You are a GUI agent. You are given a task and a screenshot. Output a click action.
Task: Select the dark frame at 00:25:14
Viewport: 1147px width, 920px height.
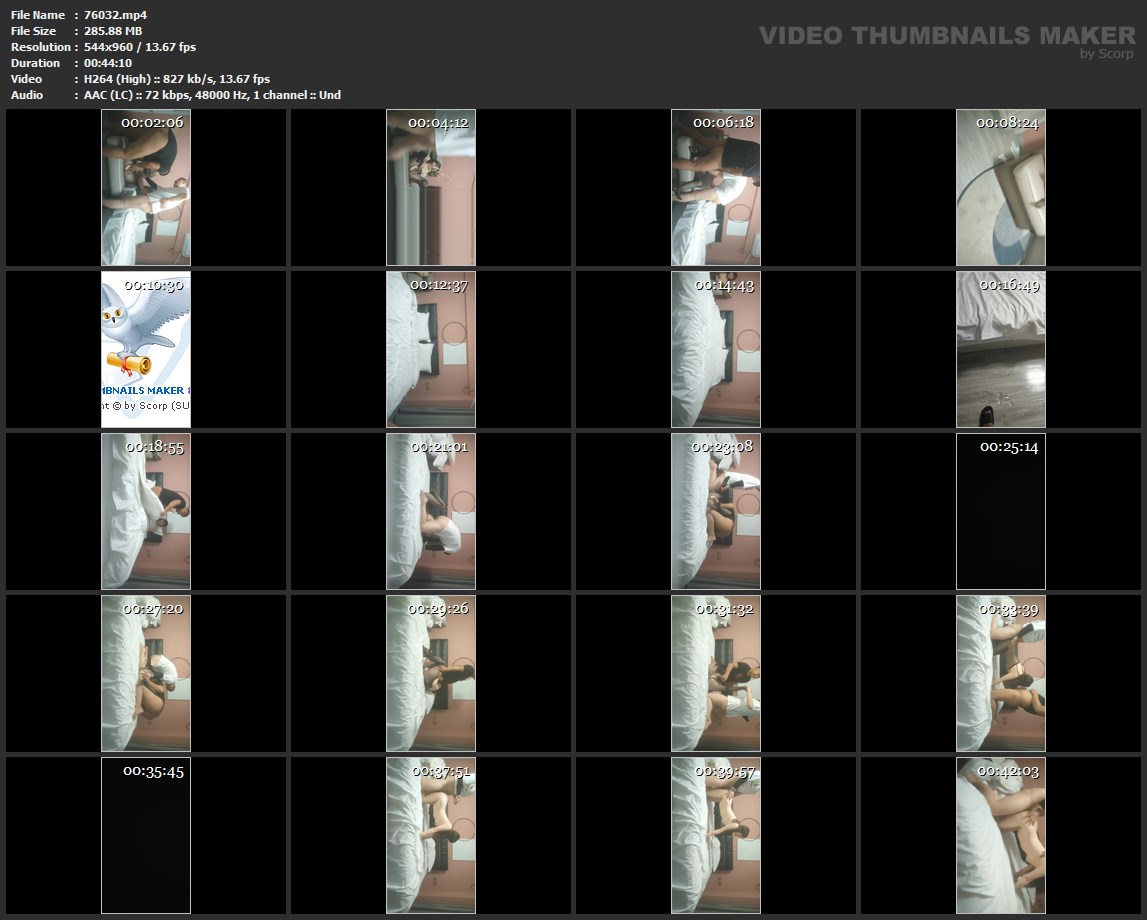(1001, 512)
